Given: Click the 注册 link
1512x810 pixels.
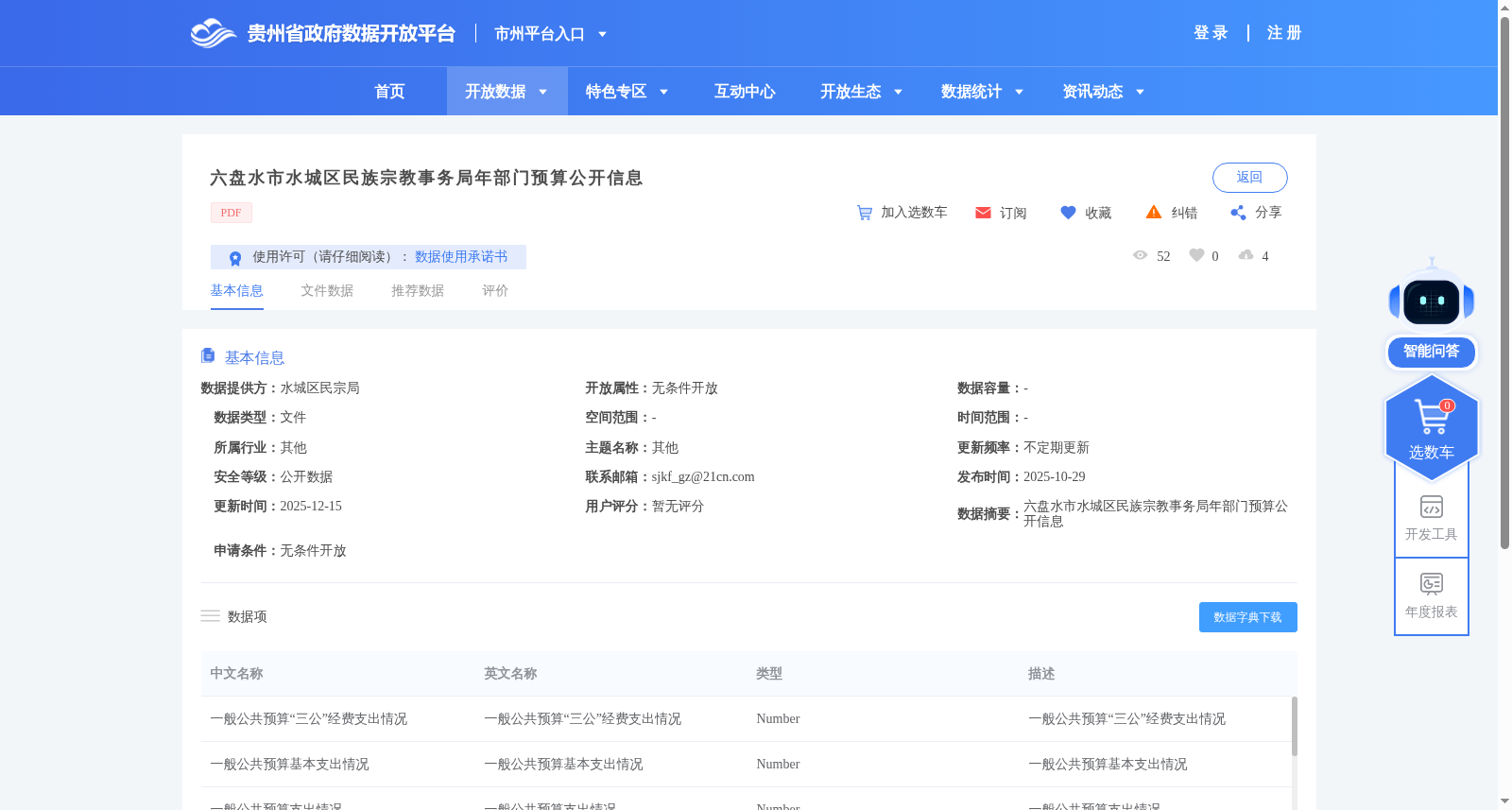Looking at the screenshot, I should click(1284, 33).
